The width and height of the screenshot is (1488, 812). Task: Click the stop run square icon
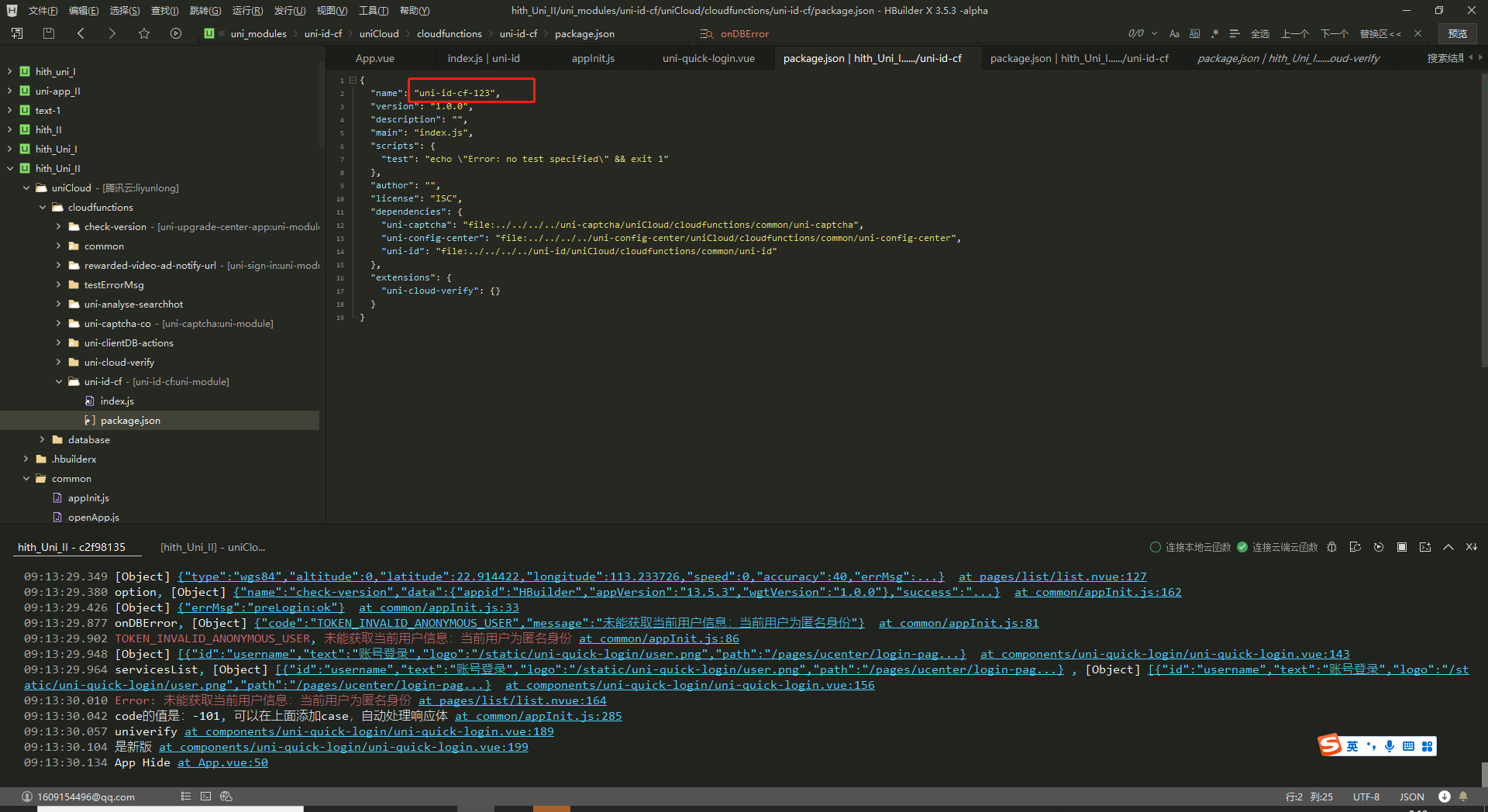1401,547
